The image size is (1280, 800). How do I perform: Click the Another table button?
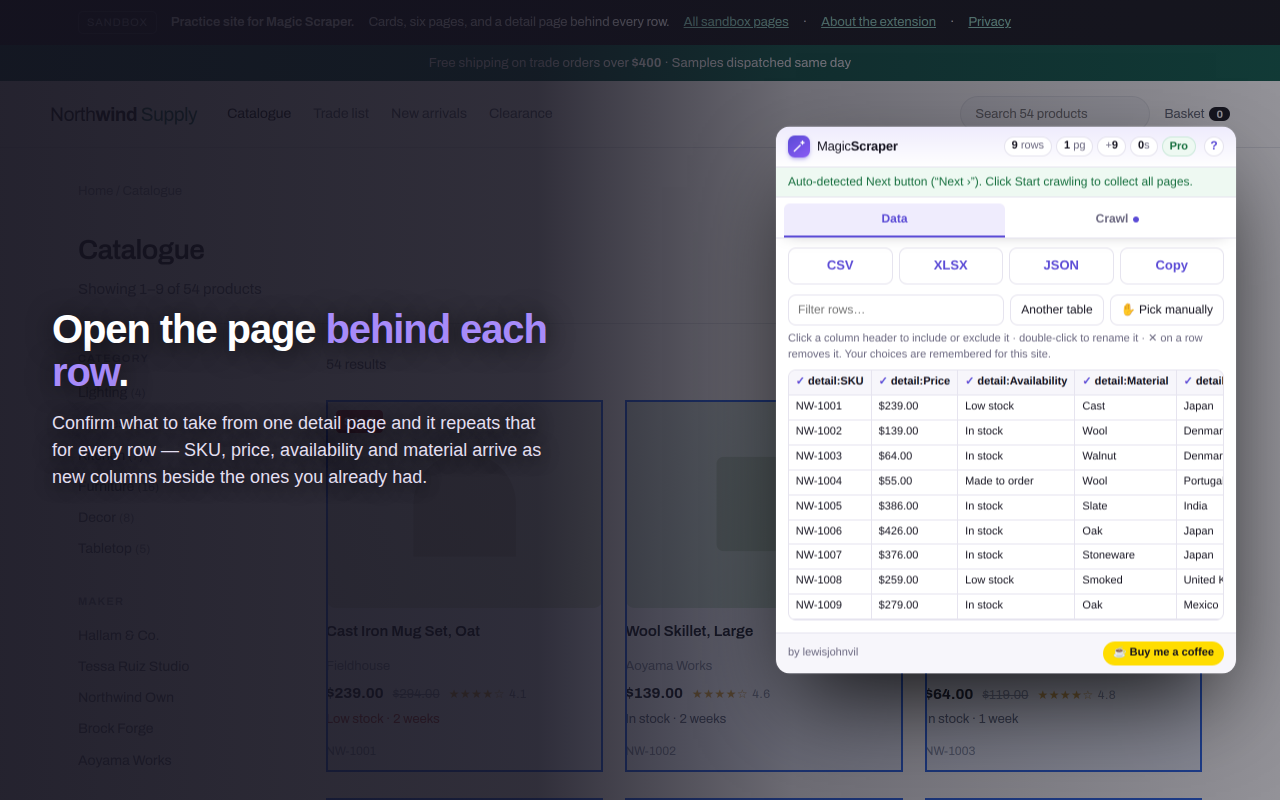pyautogui.click(x=1057, y=310)
